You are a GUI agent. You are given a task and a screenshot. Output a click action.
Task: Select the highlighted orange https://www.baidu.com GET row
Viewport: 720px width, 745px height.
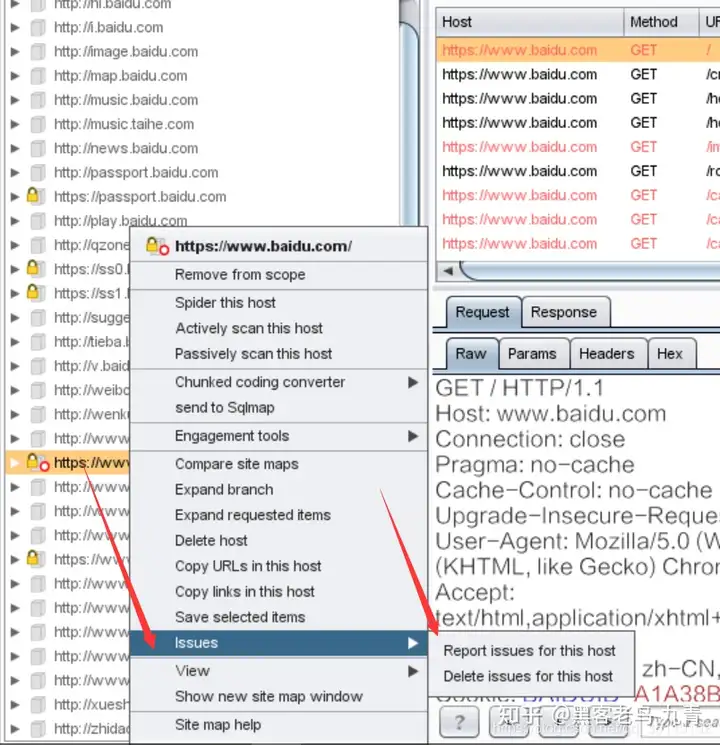pos(578,50)
